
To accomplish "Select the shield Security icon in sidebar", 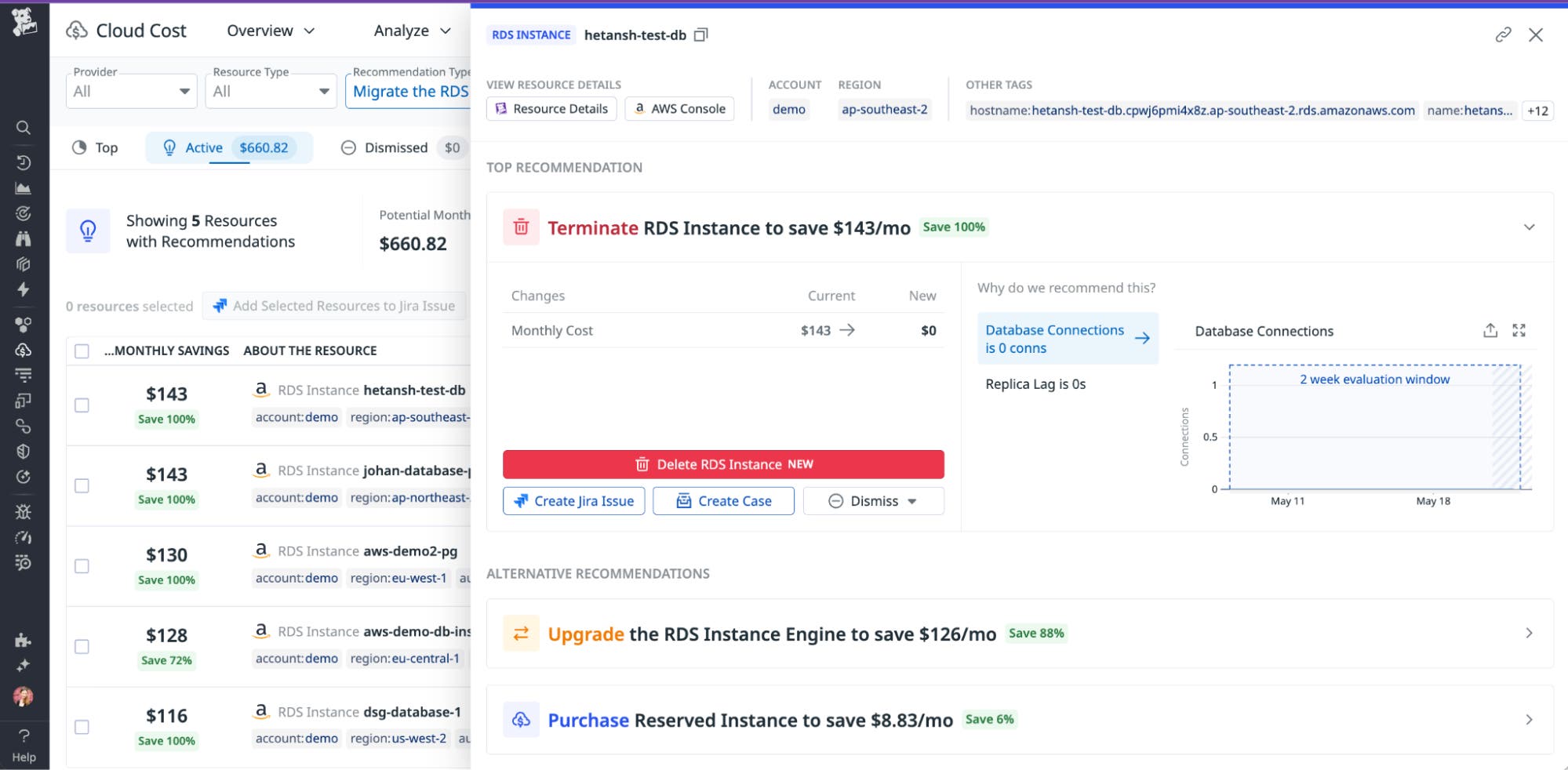I will [24, 451].
